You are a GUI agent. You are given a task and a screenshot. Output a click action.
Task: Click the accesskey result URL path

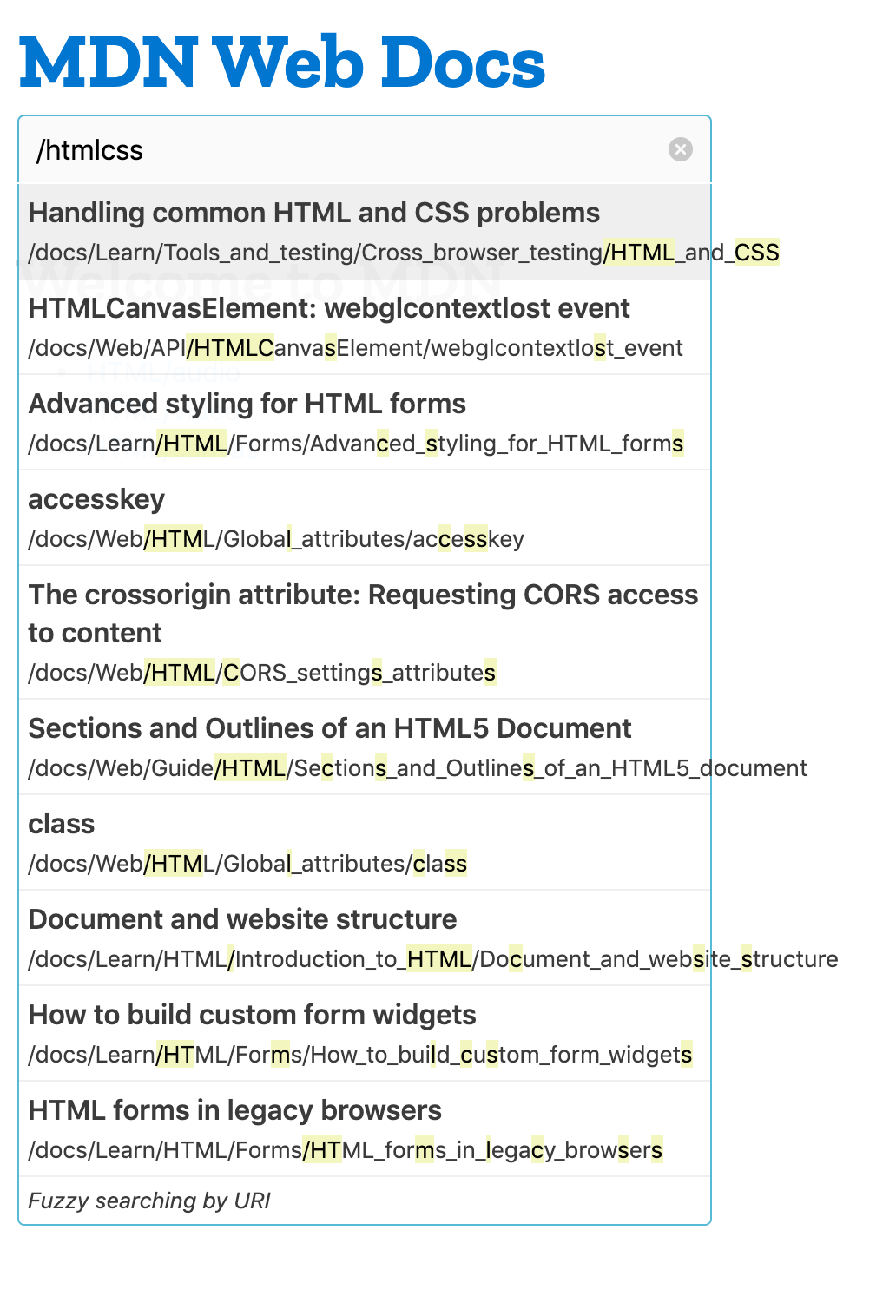275,539
